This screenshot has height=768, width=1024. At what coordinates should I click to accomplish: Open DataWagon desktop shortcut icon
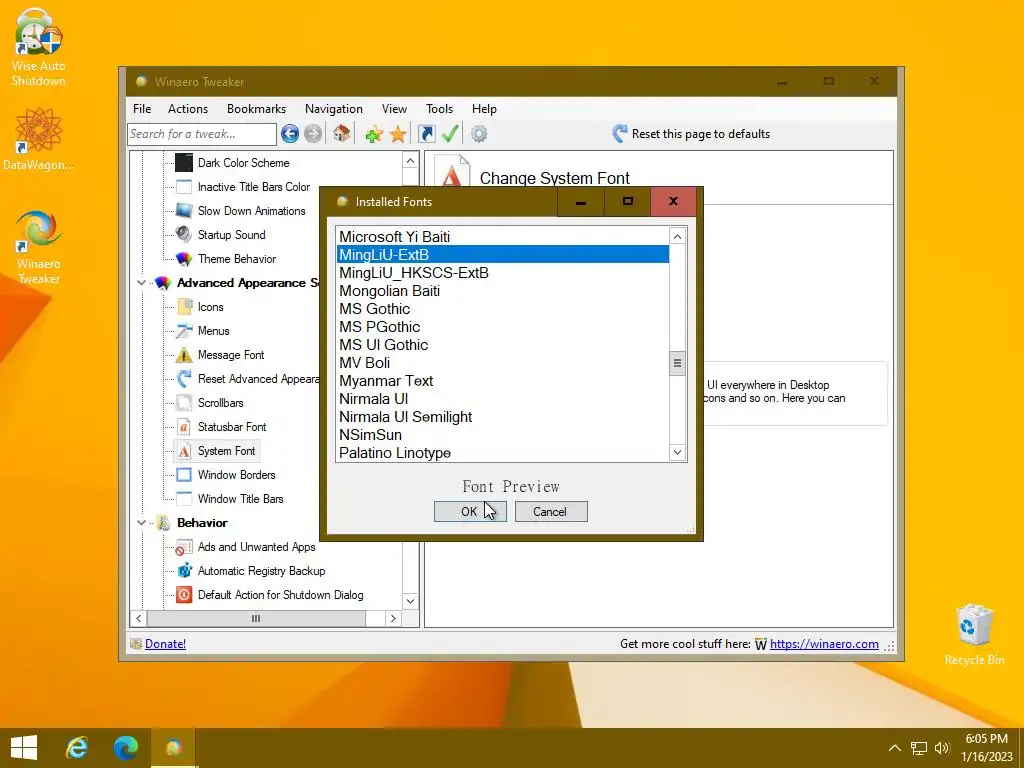coord(39,138)
